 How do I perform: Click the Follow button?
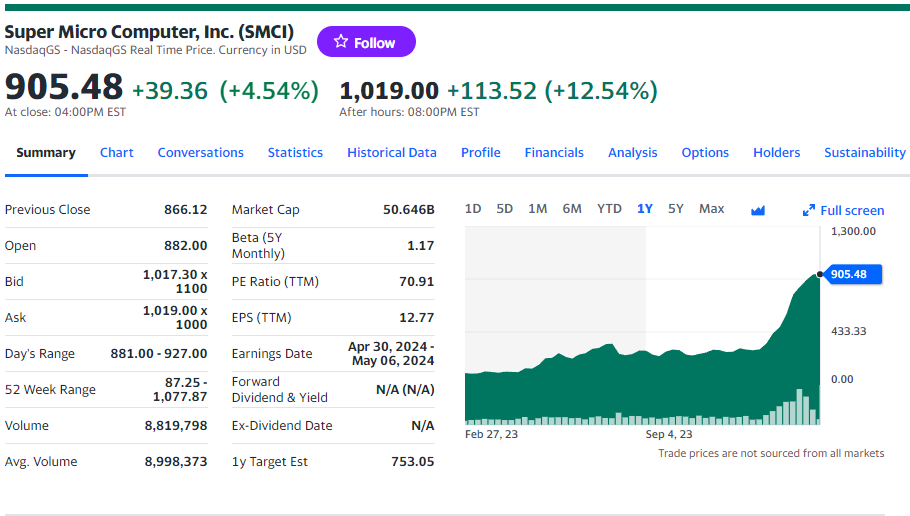pyautogui.click(x=366, y=42)
